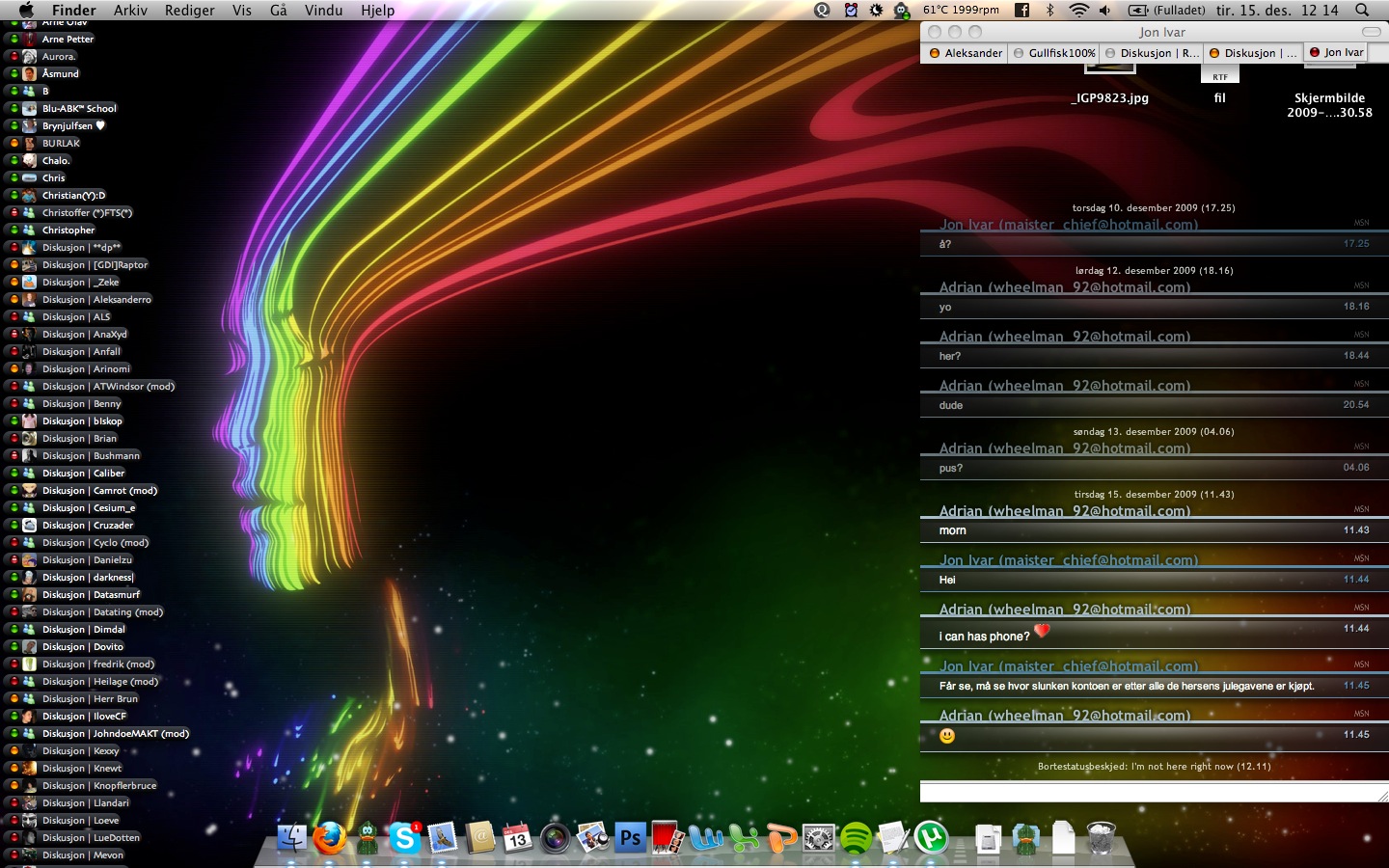Click the battery Fulladet status item

pos(1167,10)
